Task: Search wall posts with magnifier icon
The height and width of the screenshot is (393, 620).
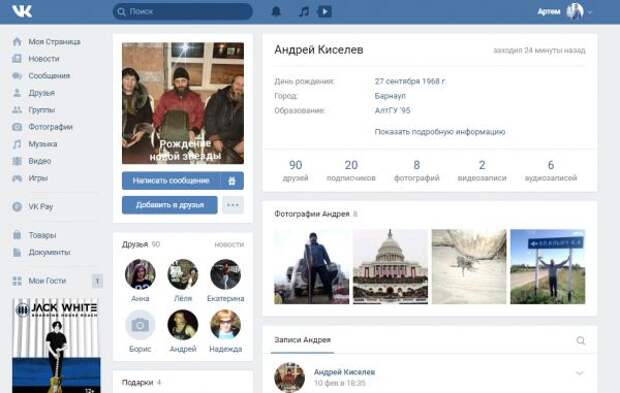Action: click(x=580, y=340)
